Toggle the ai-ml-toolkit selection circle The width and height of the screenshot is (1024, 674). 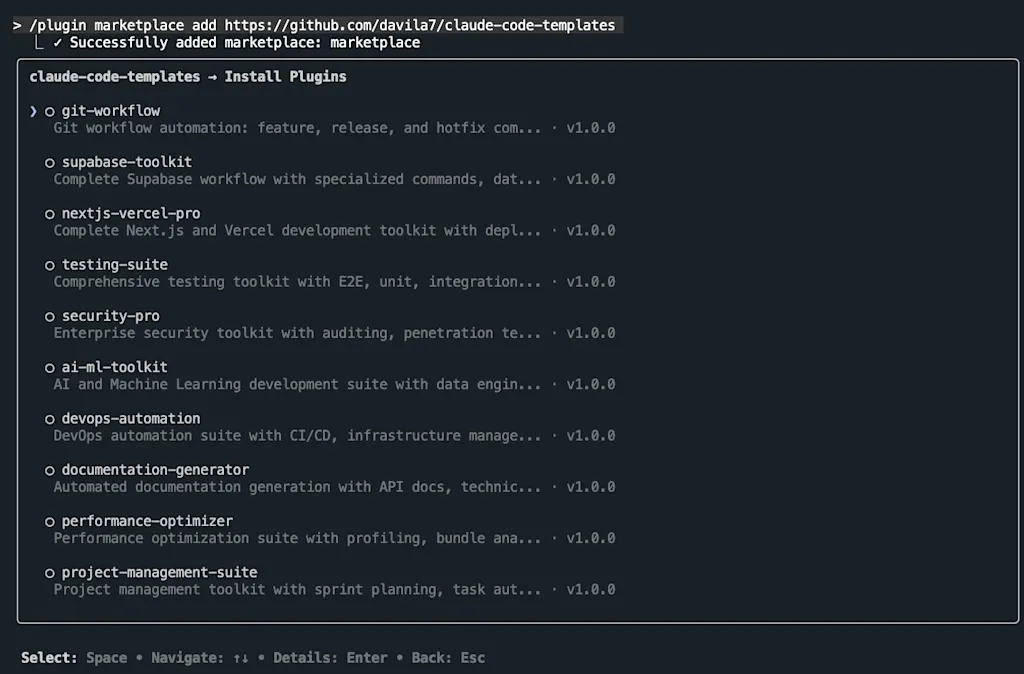(50, 368)
